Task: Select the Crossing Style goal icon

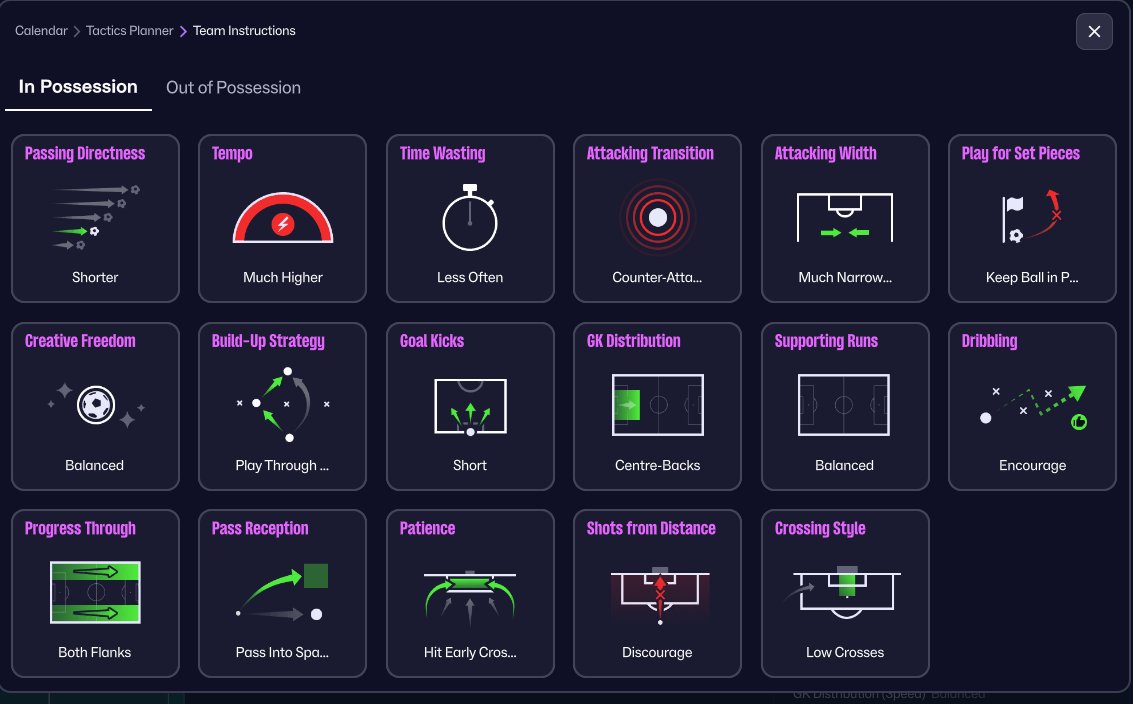Action: click(x=845, y=592)
